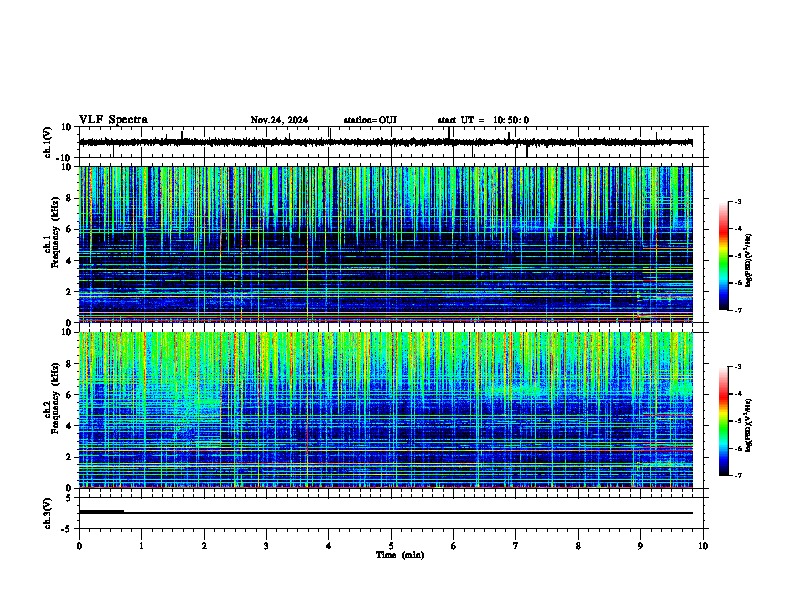Click the ch.3 flat voltage trace

point(386,513)
